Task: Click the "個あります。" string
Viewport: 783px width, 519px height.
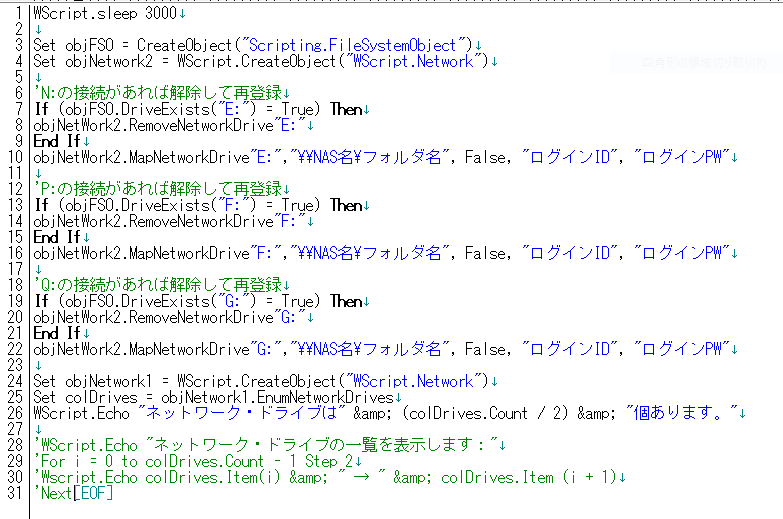Action: (682, 413)
